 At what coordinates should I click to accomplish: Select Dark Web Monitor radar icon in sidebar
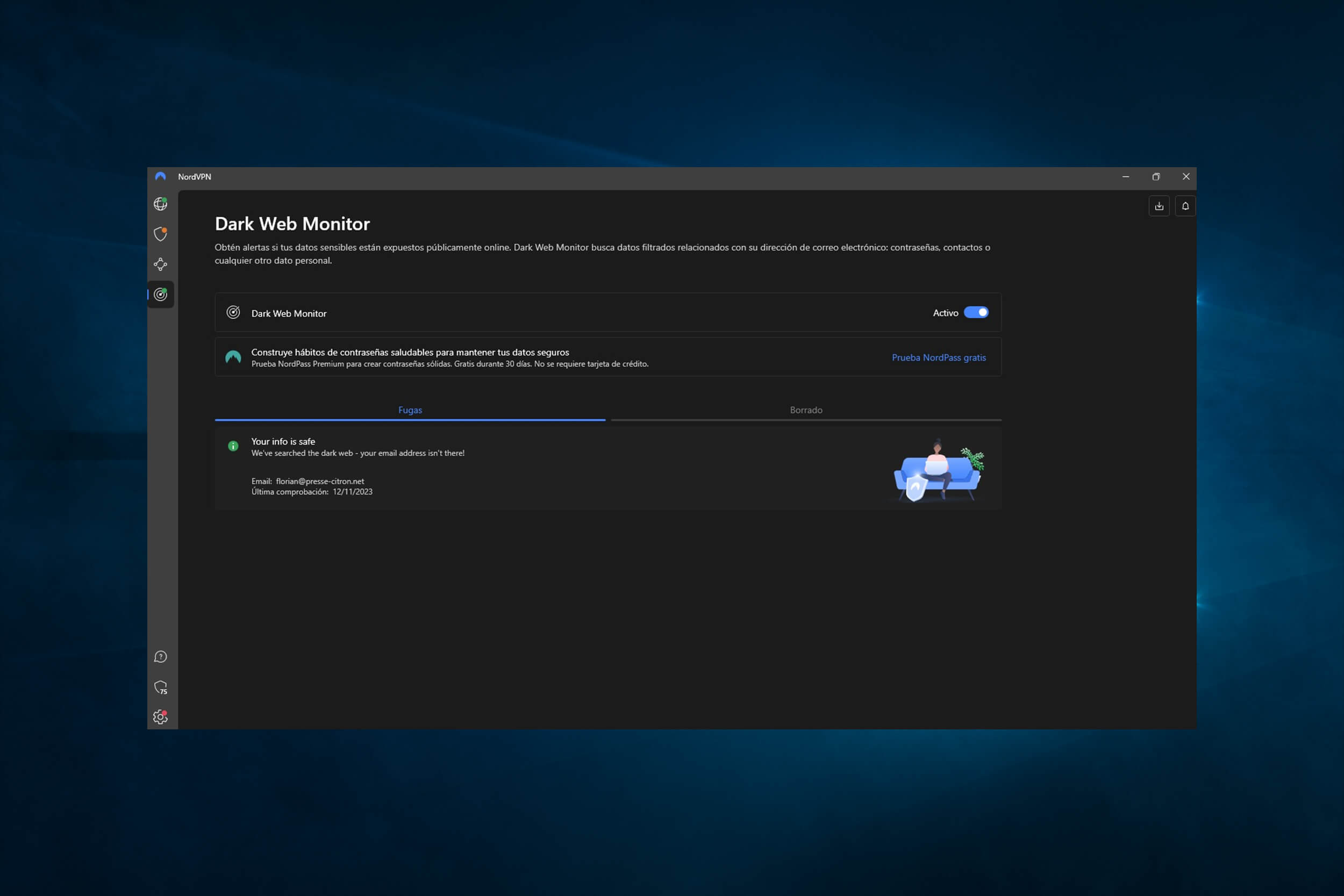click(x=161, y=295)
